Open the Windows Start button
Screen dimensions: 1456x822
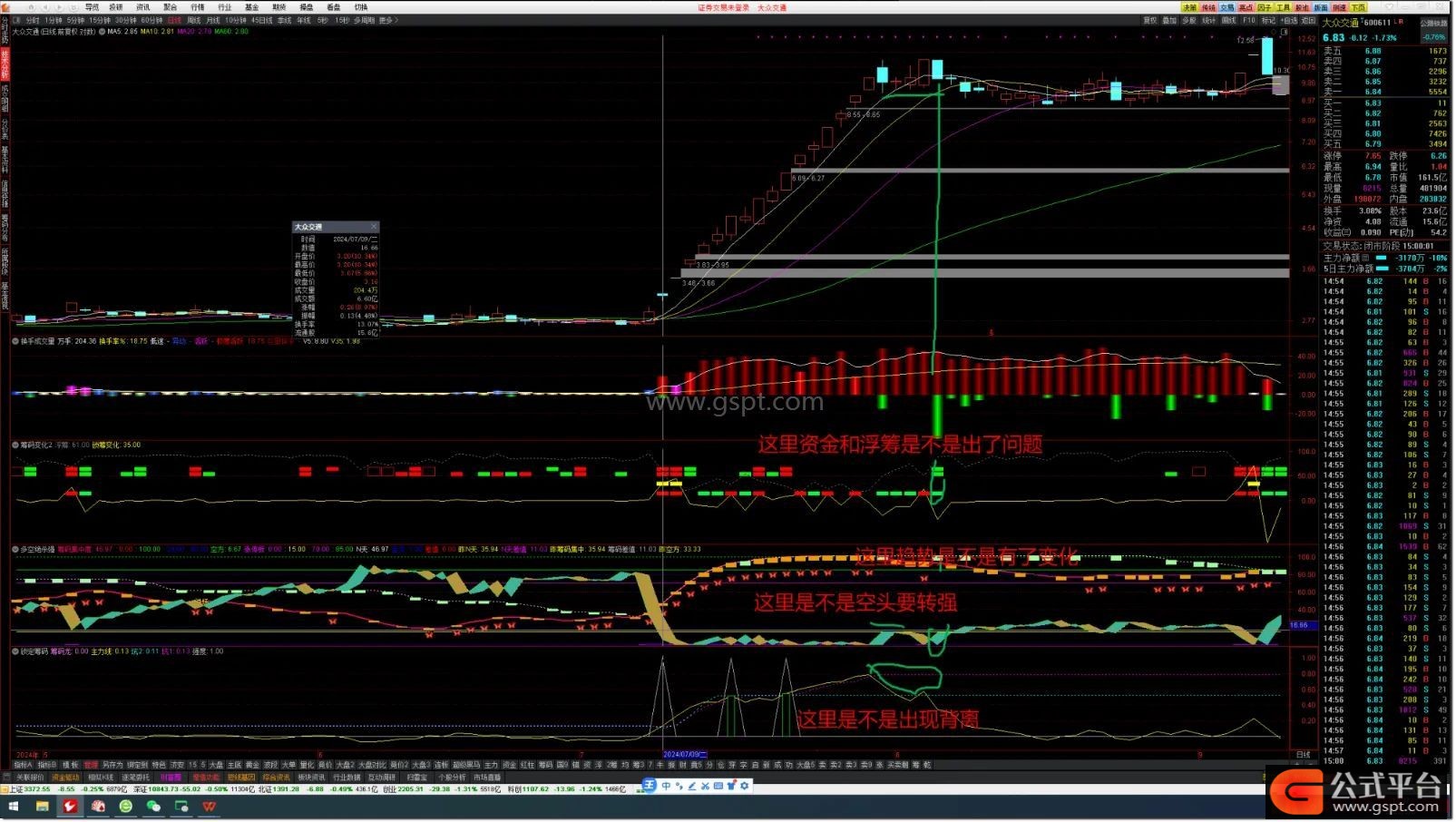(x=14, y=806)
